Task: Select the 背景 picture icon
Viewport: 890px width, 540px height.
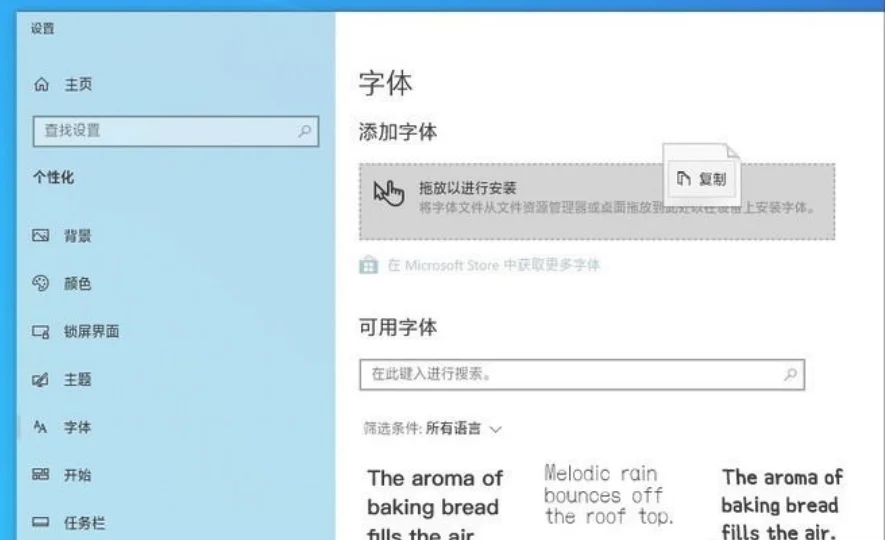Action: (40, 235)
